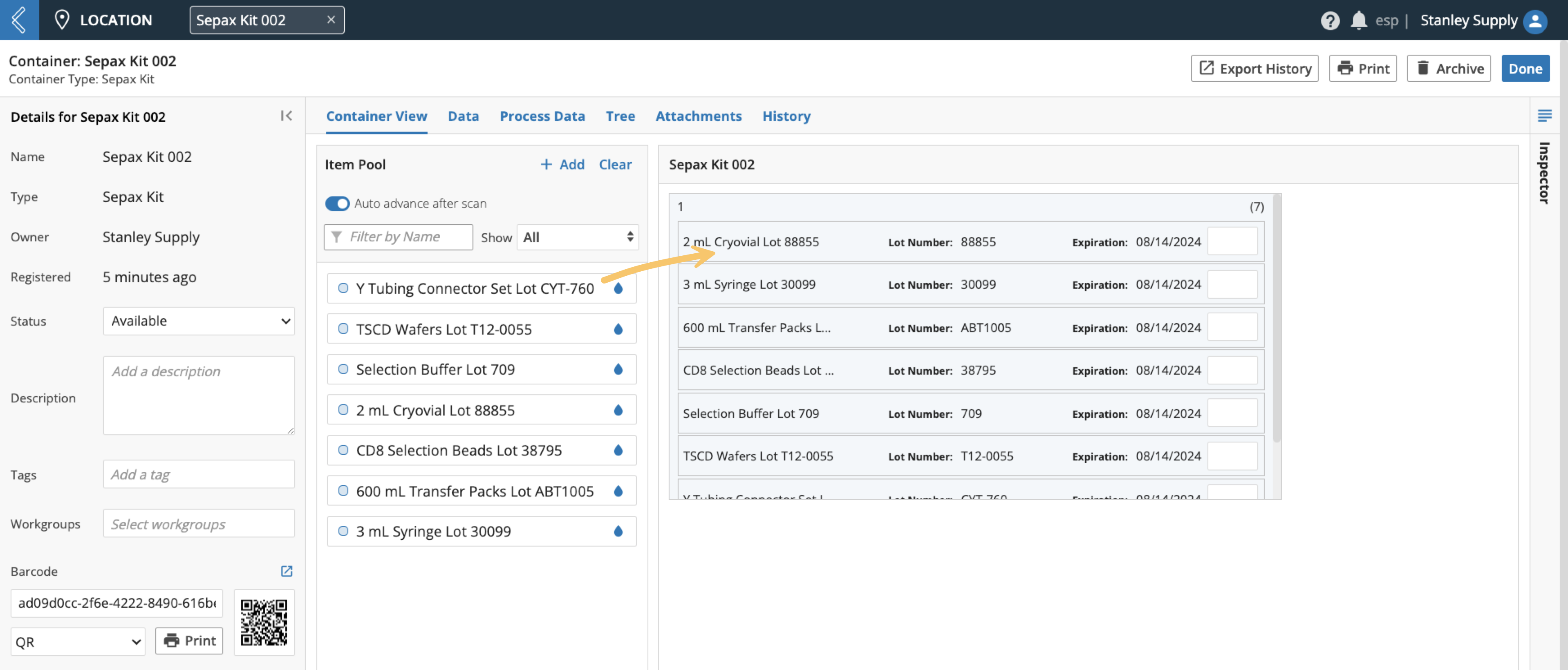Click droplet icon for 3 mL Syringe Lot 30099

[x=618, y=531]
